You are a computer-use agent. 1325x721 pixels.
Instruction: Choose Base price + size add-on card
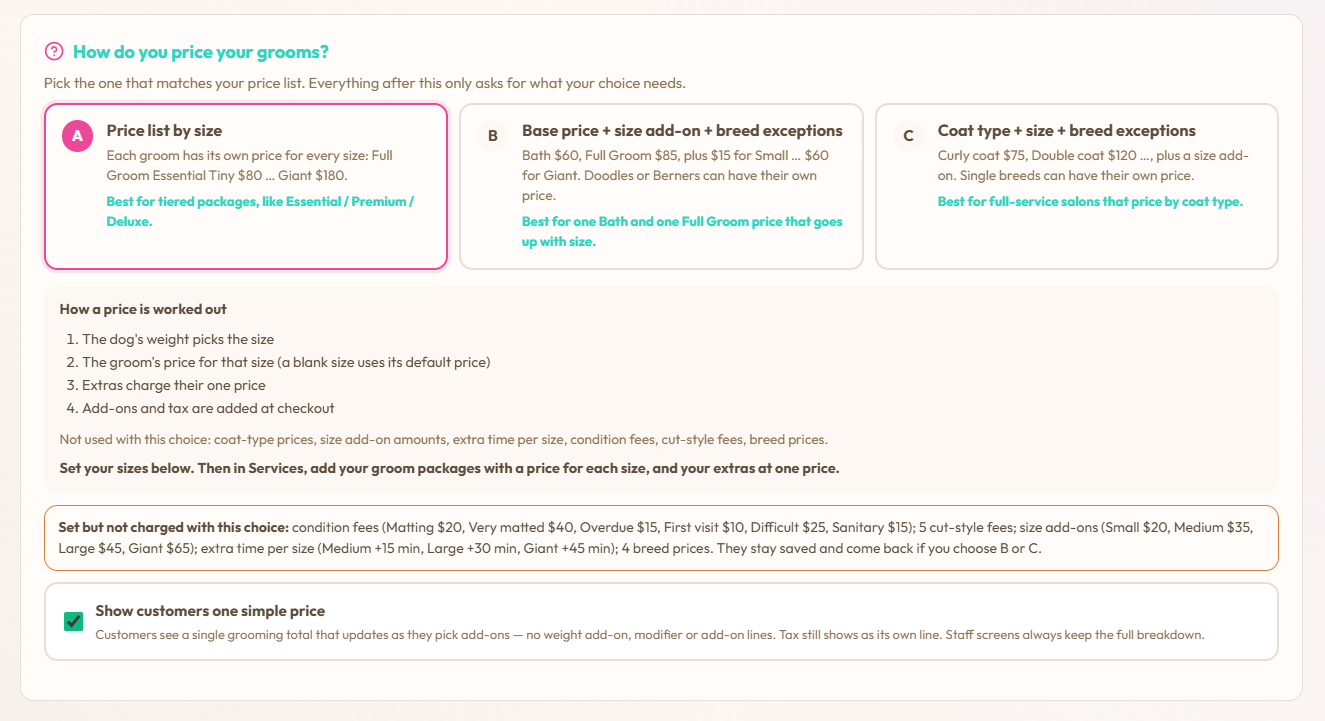(661, 187)
